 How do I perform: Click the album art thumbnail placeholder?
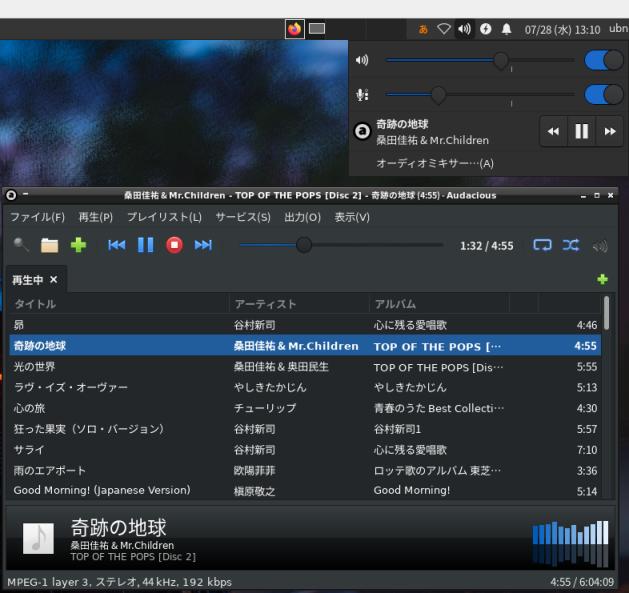pos(38,538)
